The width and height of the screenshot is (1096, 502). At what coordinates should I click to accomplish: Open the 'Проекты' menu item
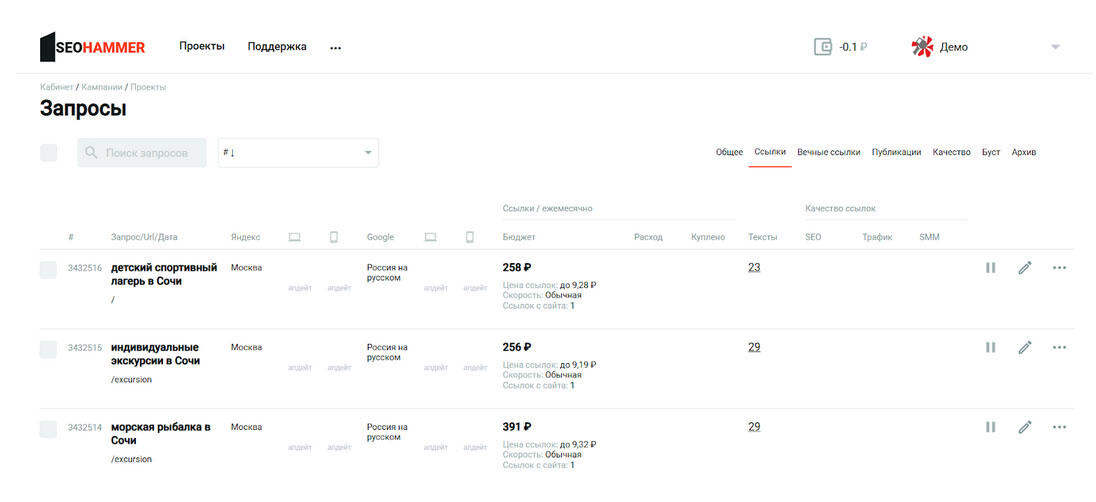click(x=202, y=46)
